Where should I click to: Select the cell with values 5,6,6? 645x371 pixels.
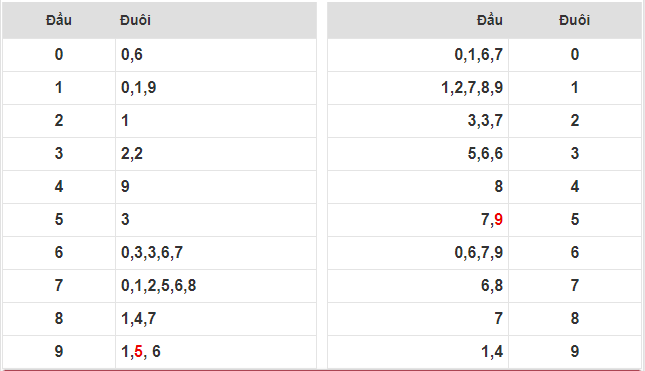coord(418,154)
